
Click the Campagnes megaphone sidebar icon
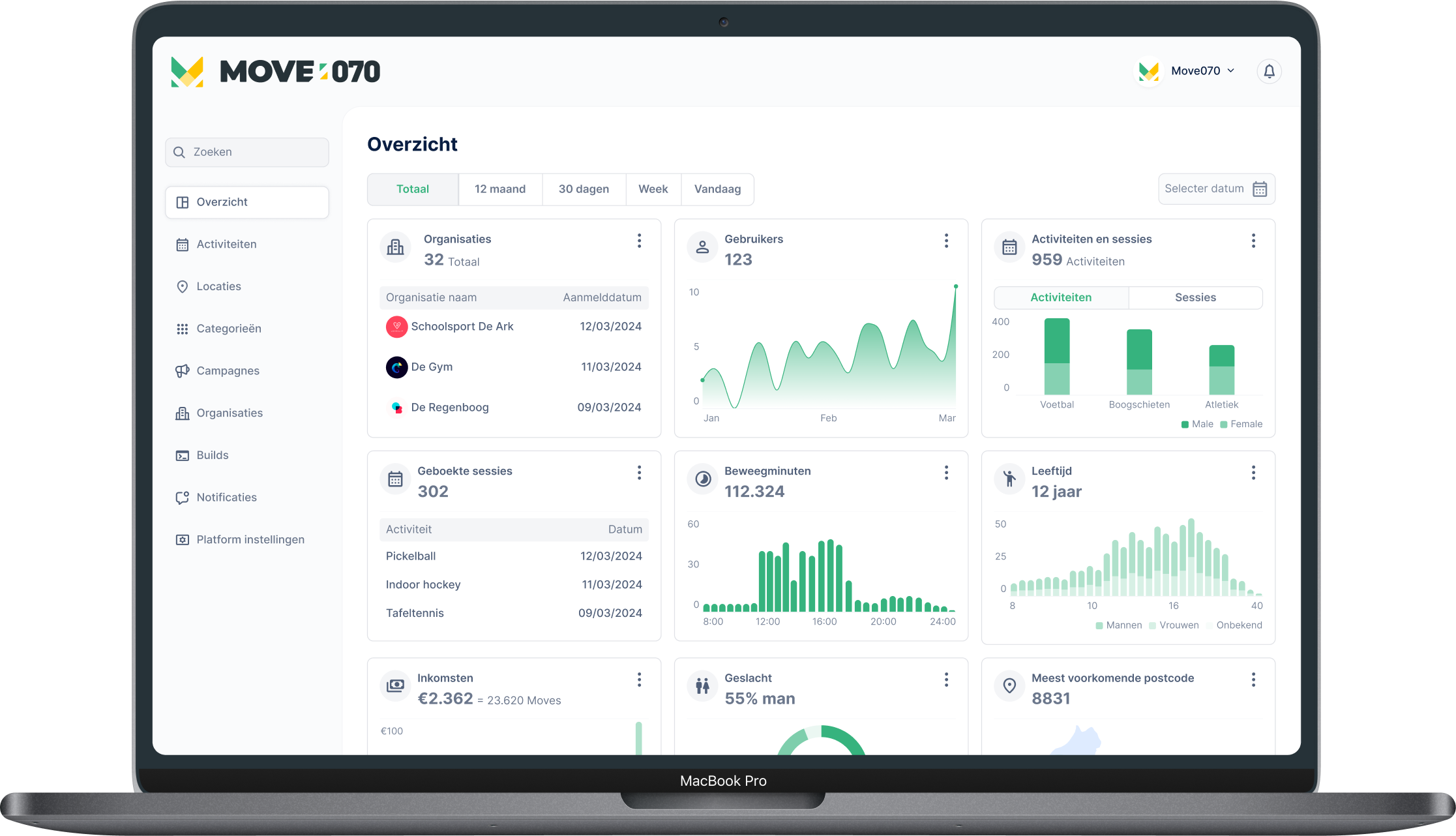coord(182,371)
